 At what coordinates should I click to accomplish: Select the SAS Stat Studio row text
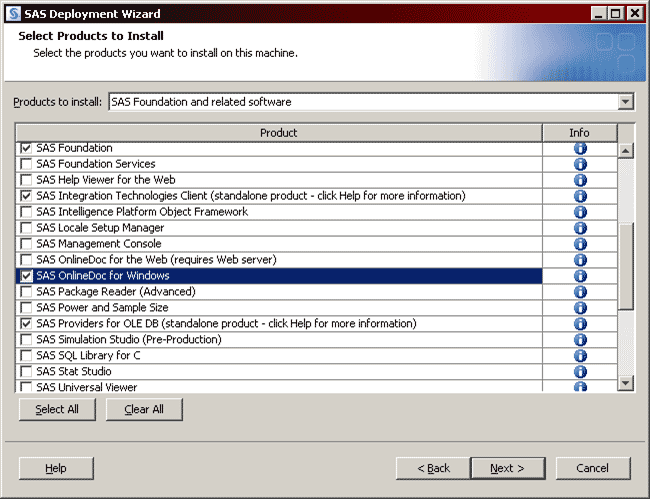74,371
